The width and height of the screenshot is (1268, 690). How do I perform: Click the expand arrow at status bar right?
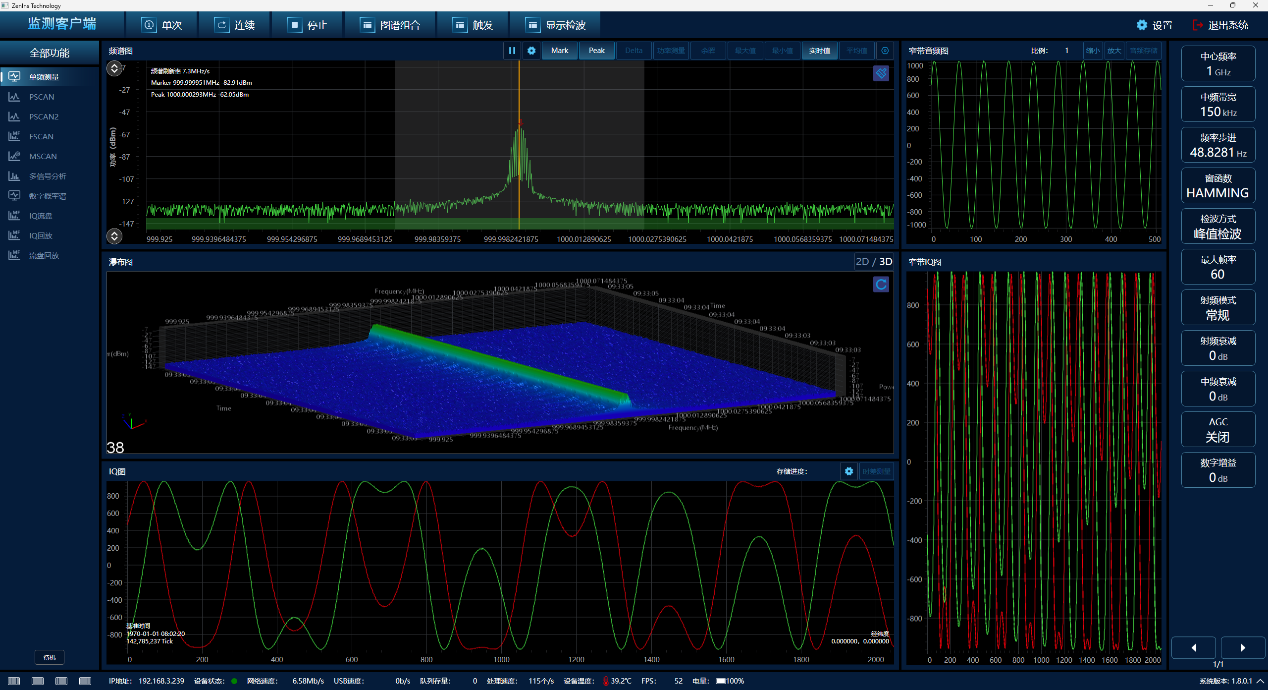click(1259, 681)
